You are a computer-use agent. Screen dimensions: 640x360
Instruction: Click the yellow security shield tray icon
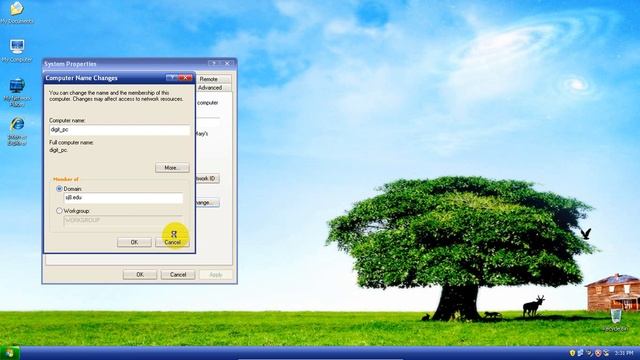572,353
